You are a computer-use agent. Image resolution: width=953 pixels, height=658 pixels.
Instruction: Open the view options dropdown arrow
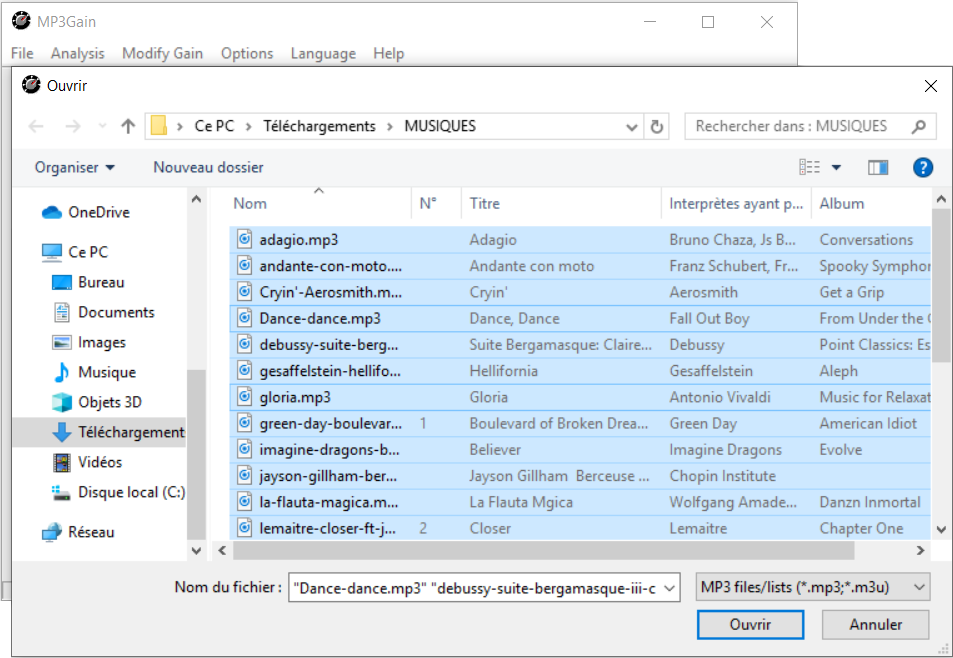click(x=836, y=167)
